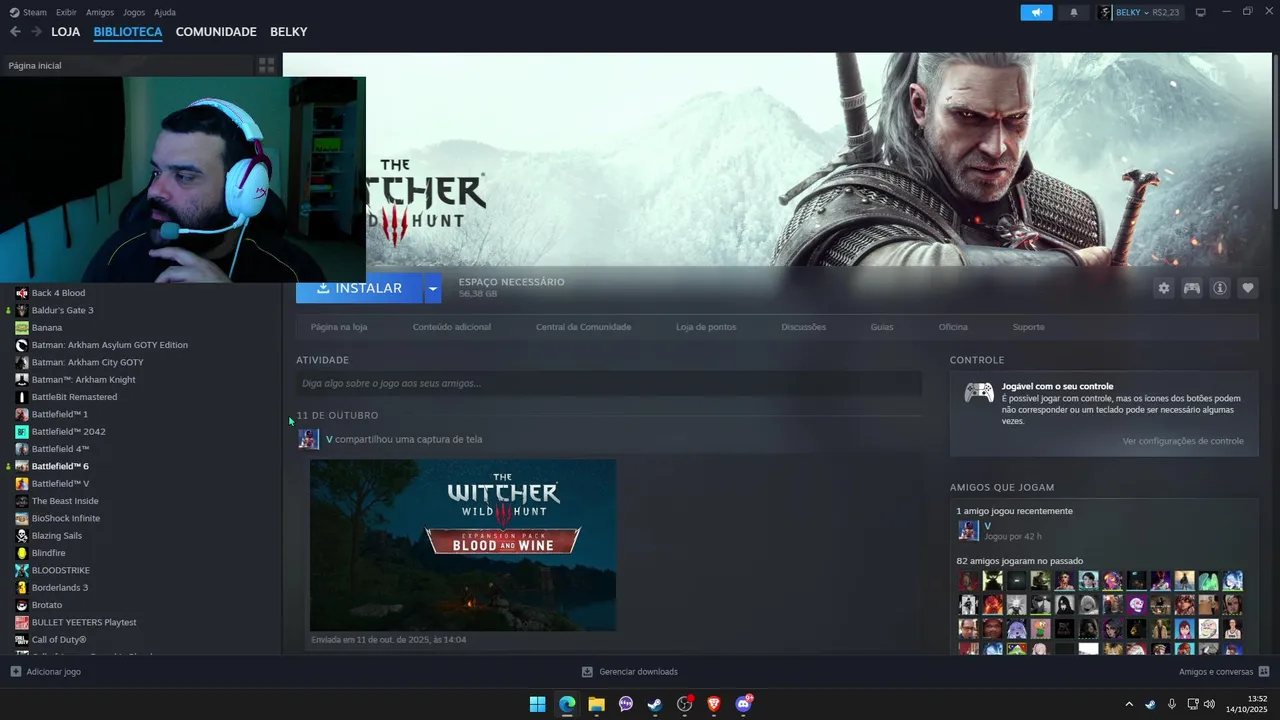Viewport: 1280px width, 720px height.
Task: Select BattleBit Remastered
Action: (x=74, y=397)
